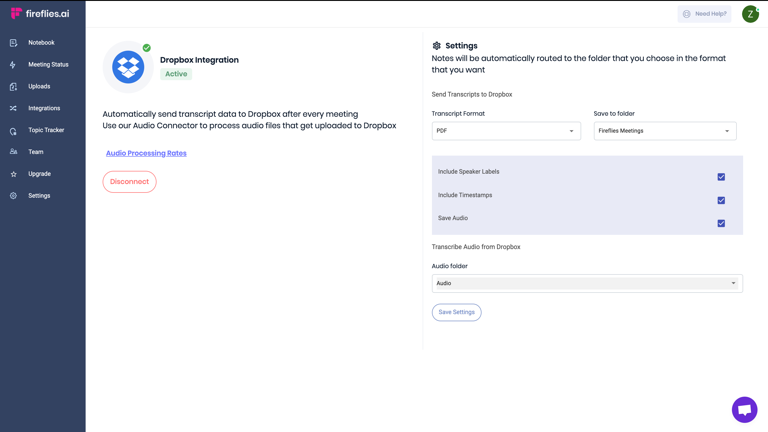
Task: Click the Topic Tracker icon
Action: pos(13,130)
